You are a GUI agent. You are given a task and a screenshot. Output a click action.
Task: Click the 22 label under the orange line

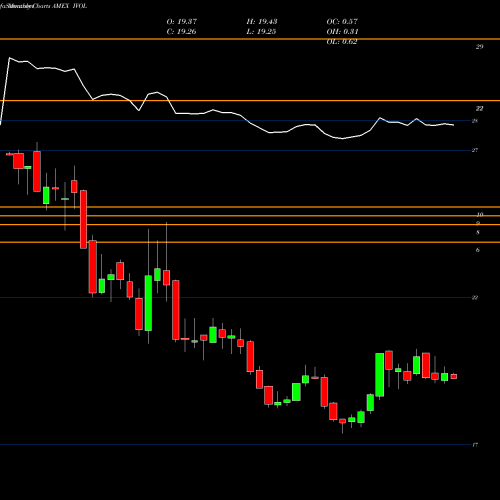click(479, 109)
